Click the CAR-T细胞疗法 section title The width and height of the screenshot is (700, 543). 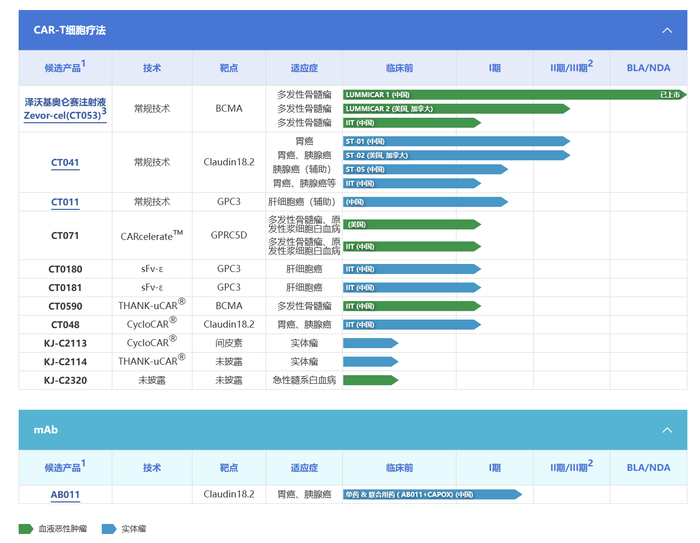[70, 30]
